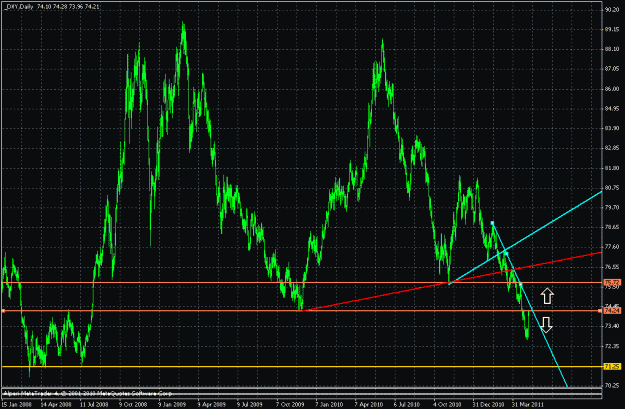625x409 pixels.
Task: Click the 31 Mar 2011 date label
Action: pyautogui.click(x=528, y=404)
